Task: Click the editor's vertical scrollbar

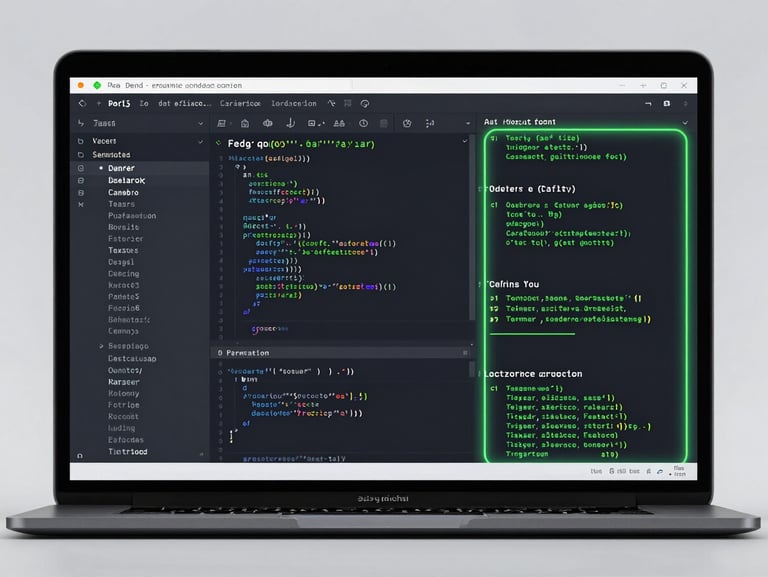Action: [472, 228]
